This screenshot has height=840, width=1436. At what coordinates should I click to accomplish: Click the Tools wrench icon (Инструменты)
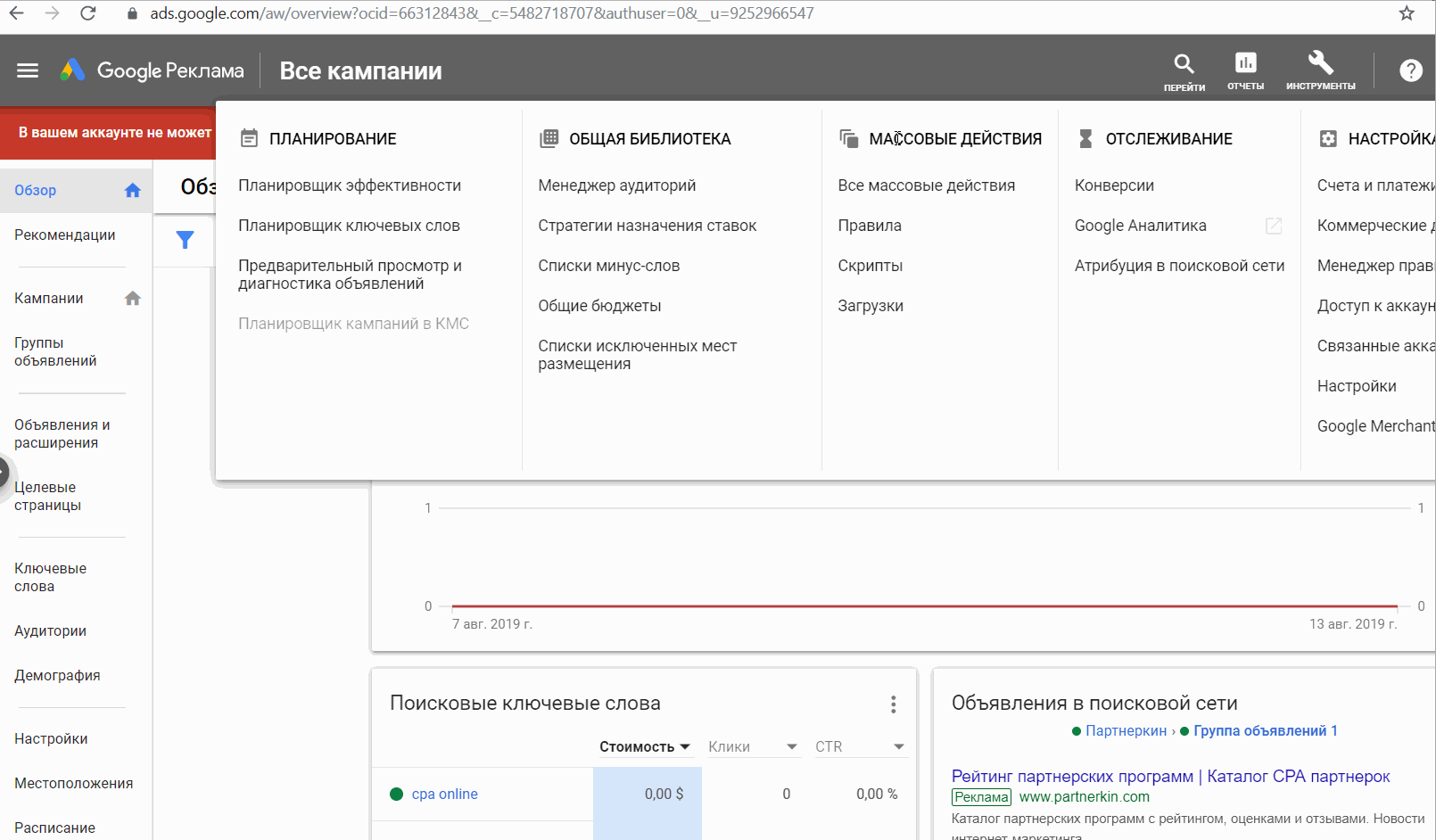(x=1320, y=64)
